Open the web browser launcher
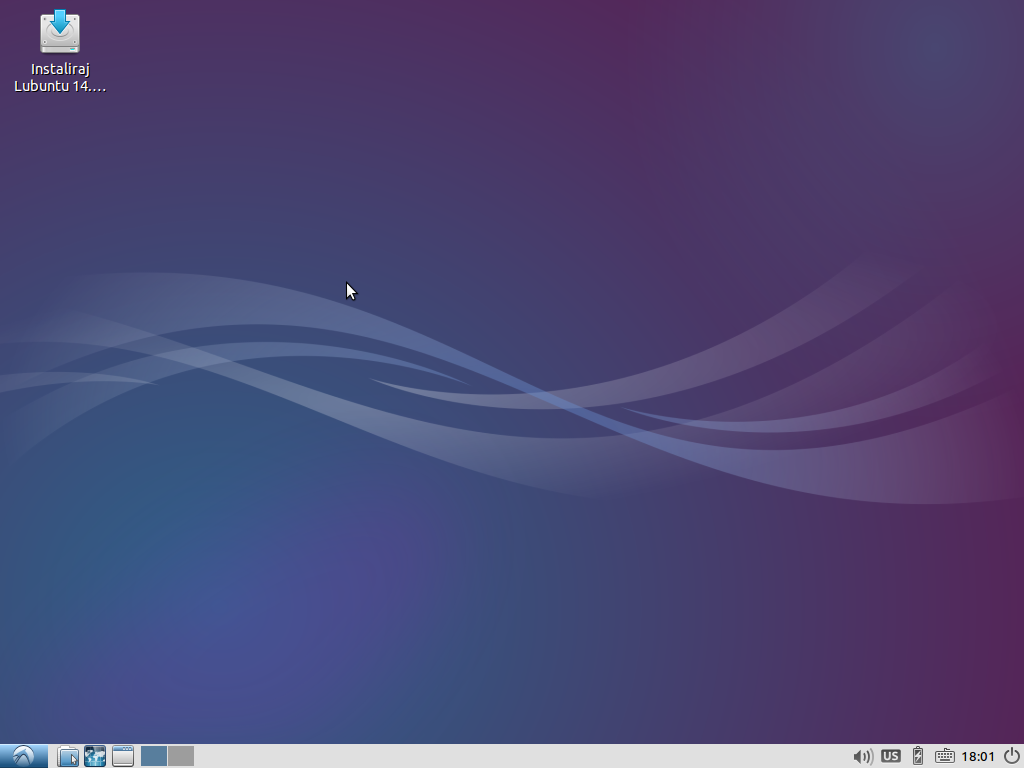Screen dimensions: 1024x768 [x=95, y=756]
